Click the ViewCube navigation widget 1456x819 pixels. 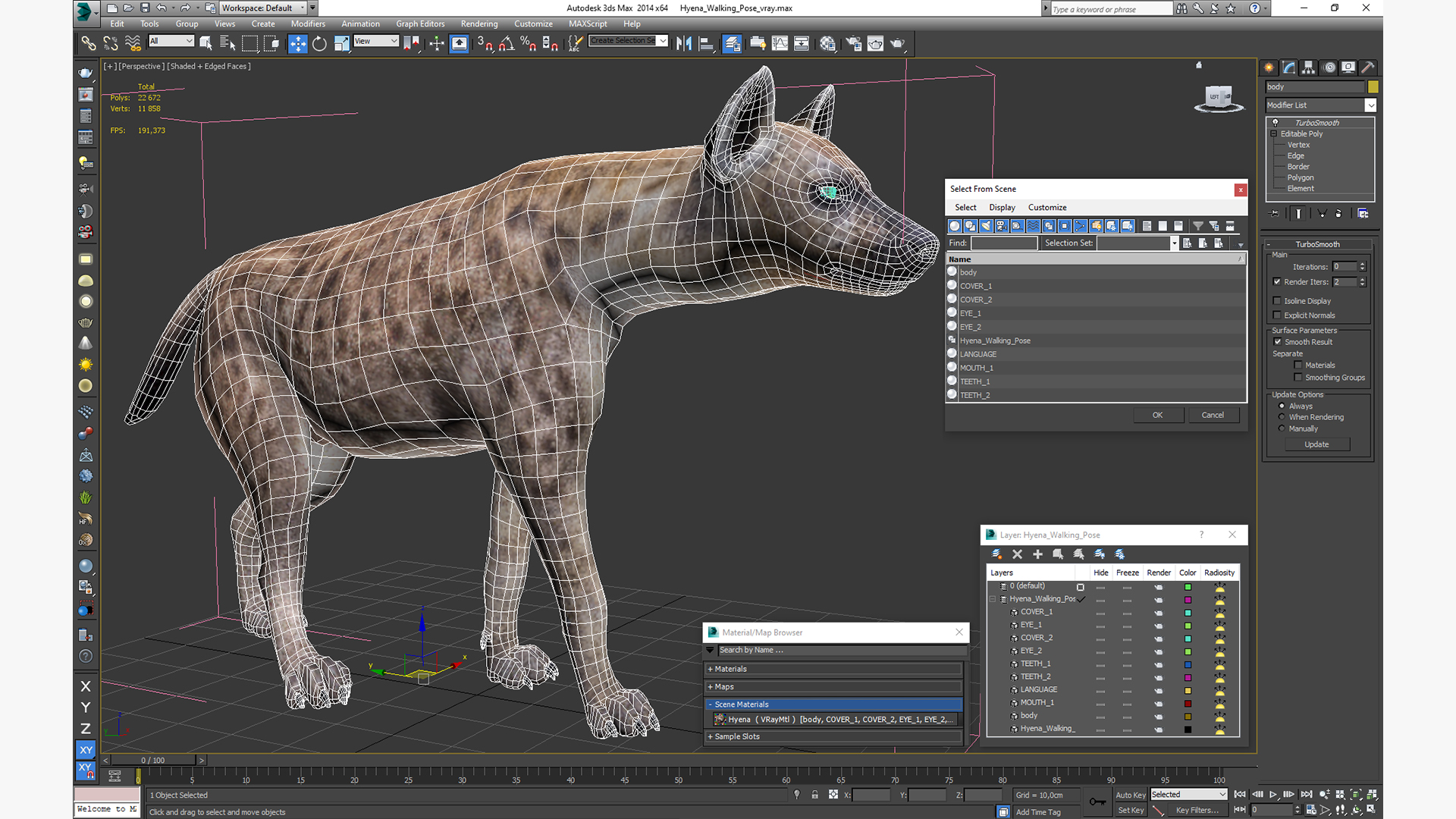(1219, 98)
